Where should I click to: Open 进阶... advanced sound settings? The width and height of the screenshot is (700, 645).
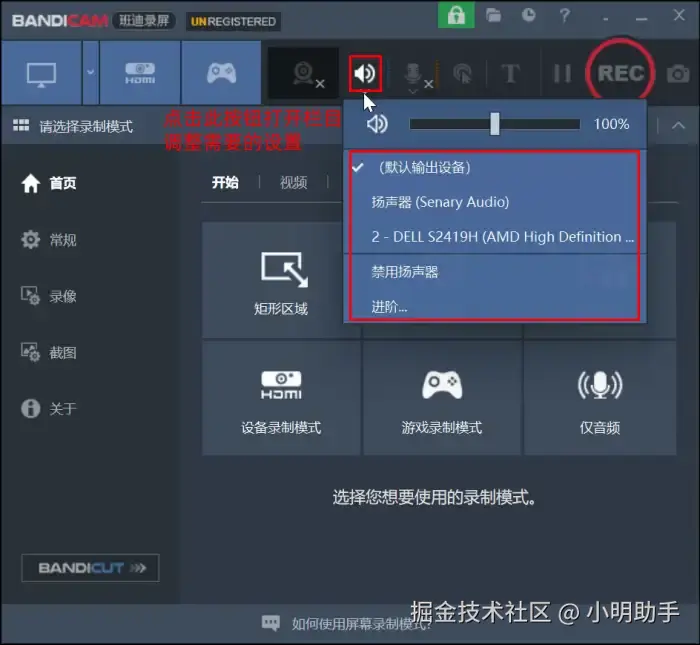495,306
